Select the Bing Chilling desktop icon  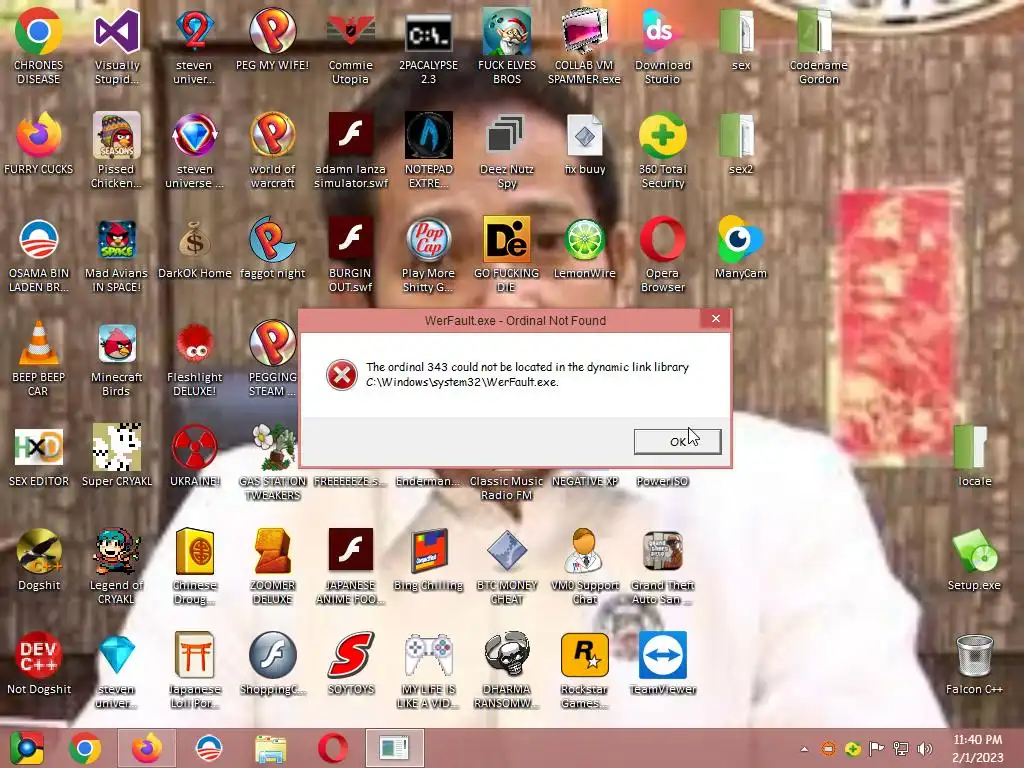[428, 560]
